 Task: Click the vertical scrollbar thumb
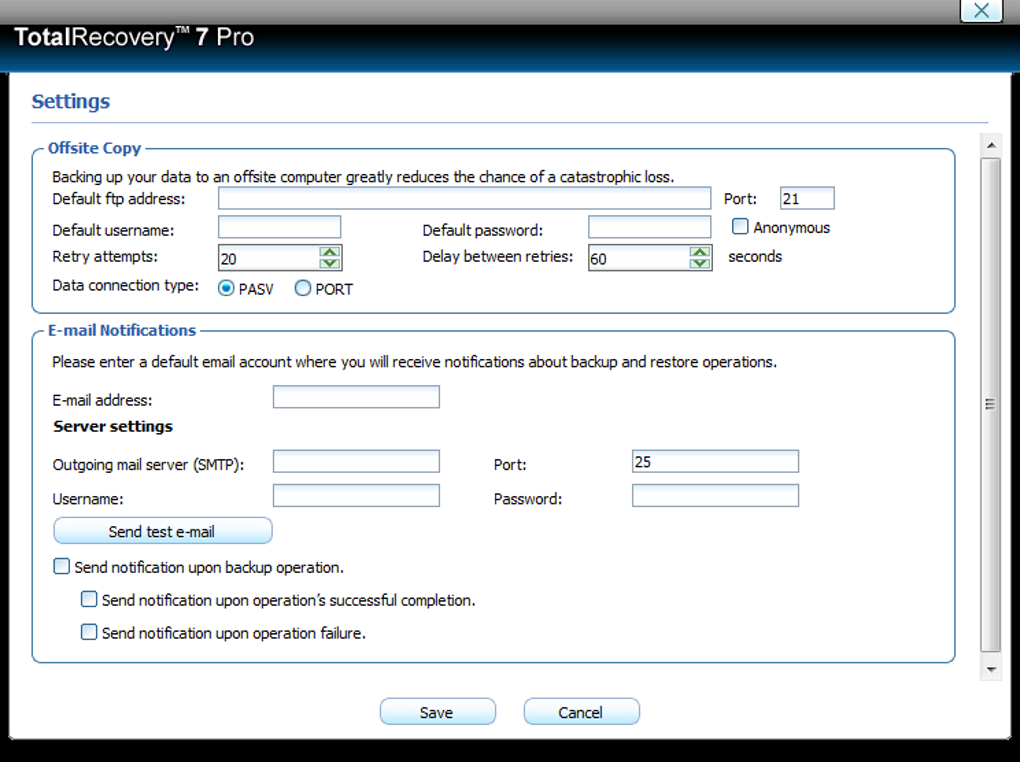[x=991, y=404]
